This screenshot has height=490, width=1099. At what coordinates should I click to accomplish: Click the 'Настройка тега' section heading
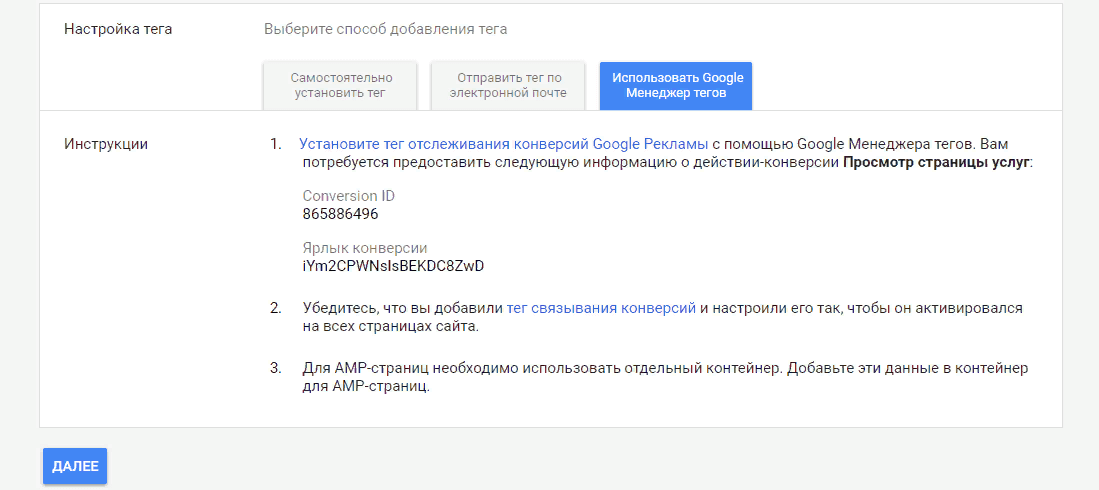[x=118, y=29]
